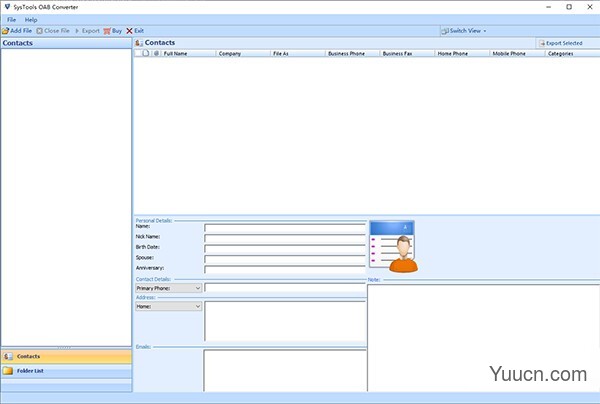Click the document icon column header
600x404 pixels.
tap(146, 53)
